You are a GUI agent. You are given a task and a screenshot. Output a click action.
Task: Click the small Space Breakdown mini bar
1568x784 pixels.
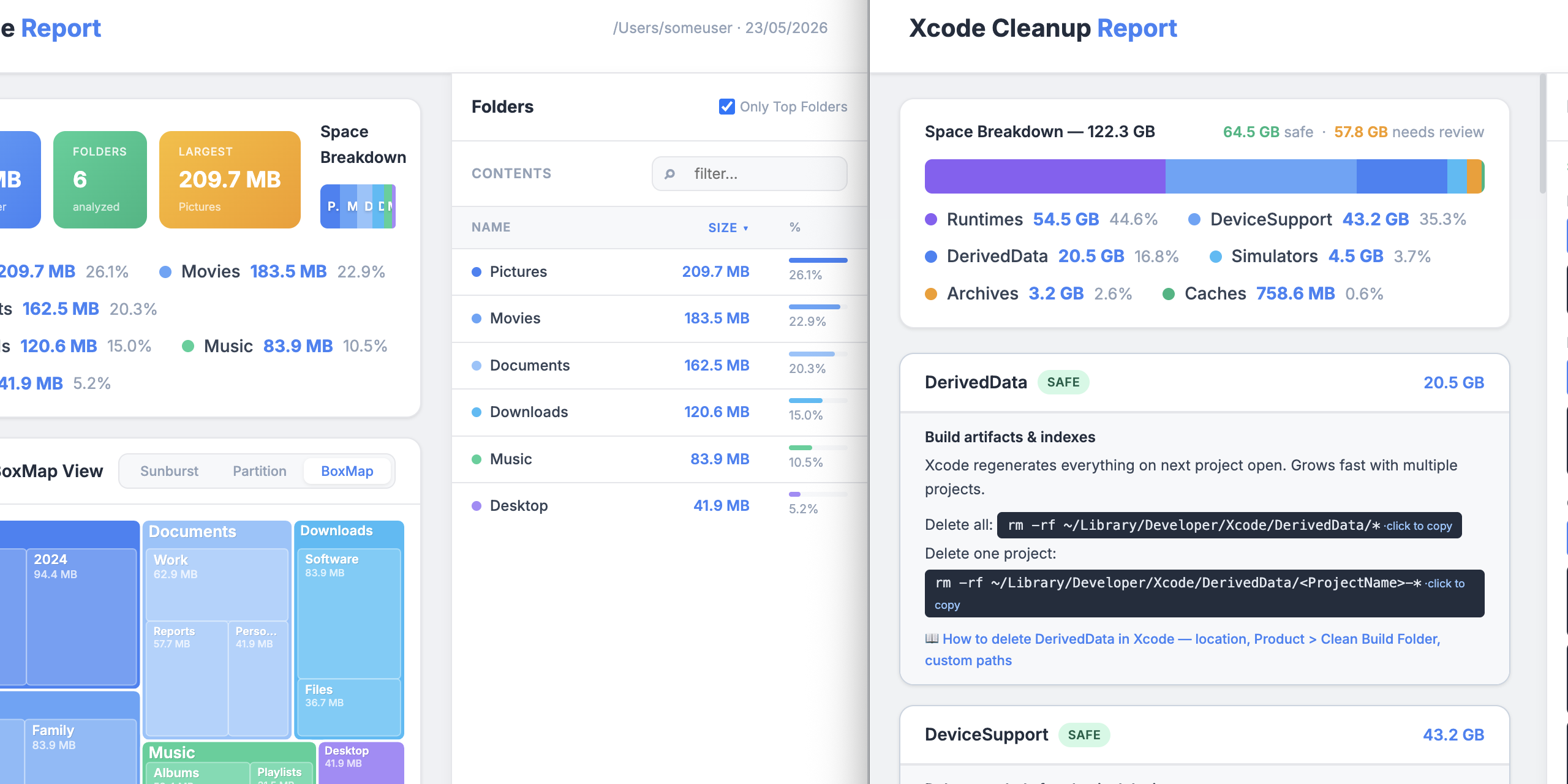pyautogui.click(x=358, y=206)
